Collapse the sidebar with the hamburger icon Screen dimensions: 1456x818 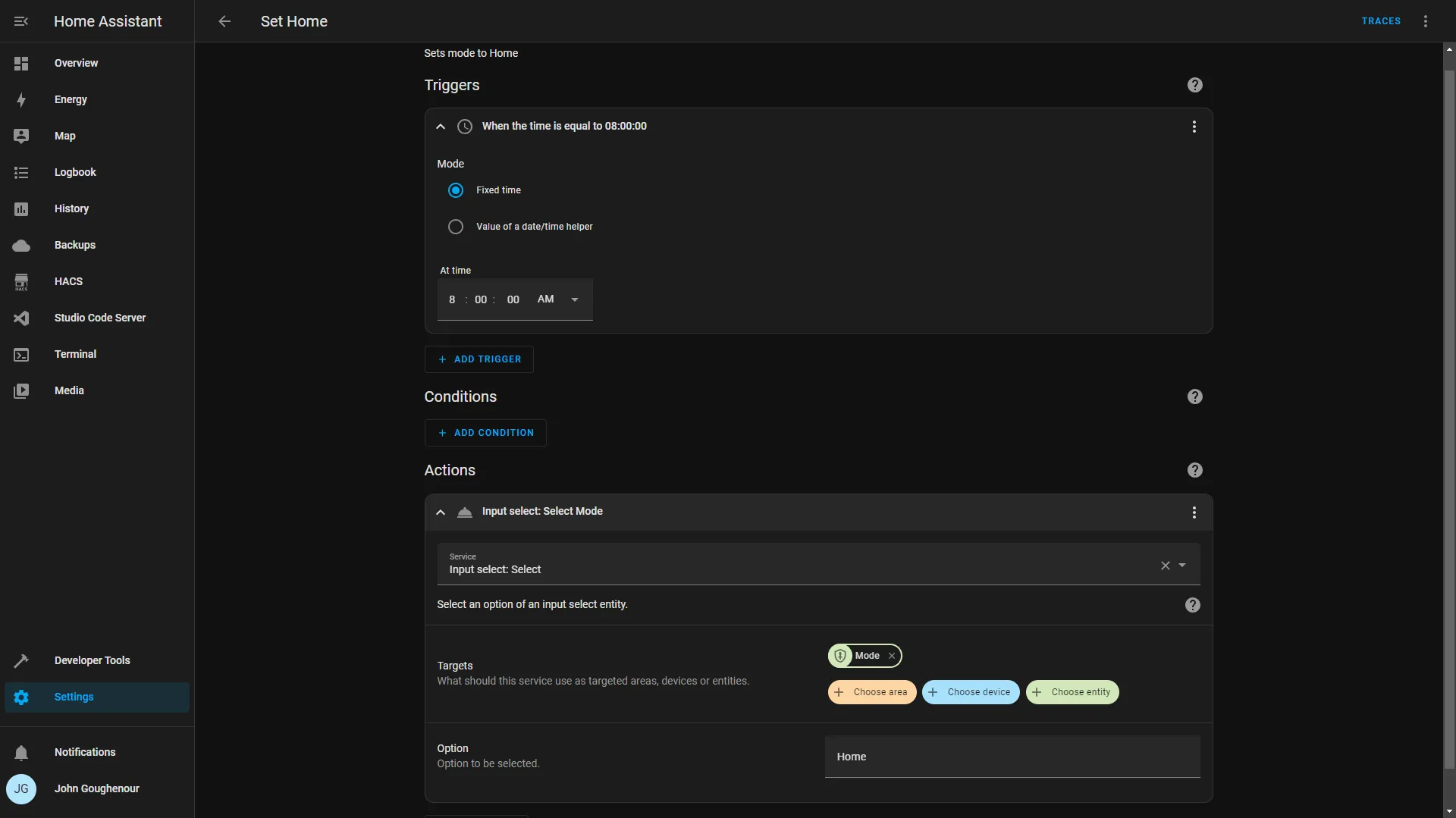pos(21,21)
